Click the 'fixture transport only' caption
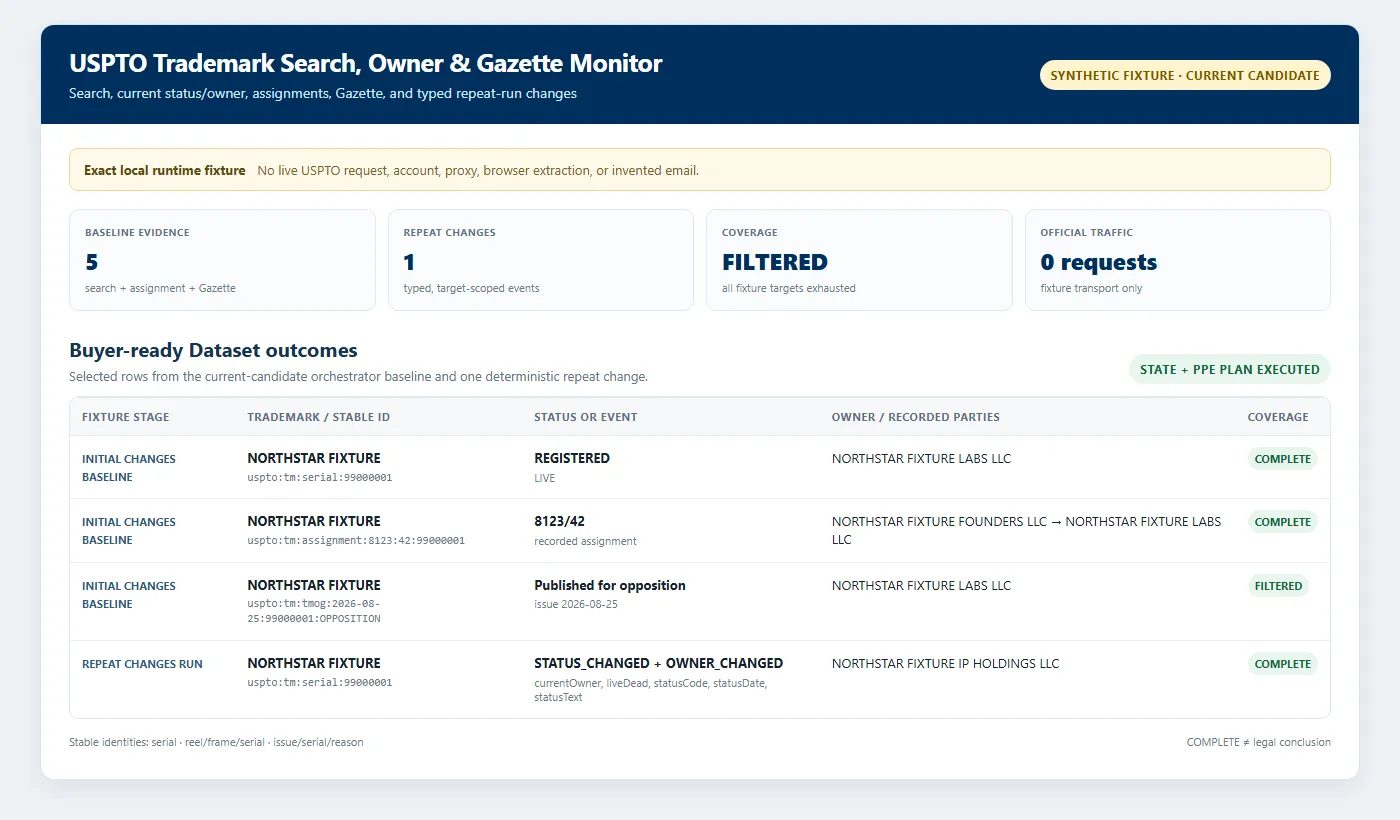1400x820 pixels. point(1092,288)
